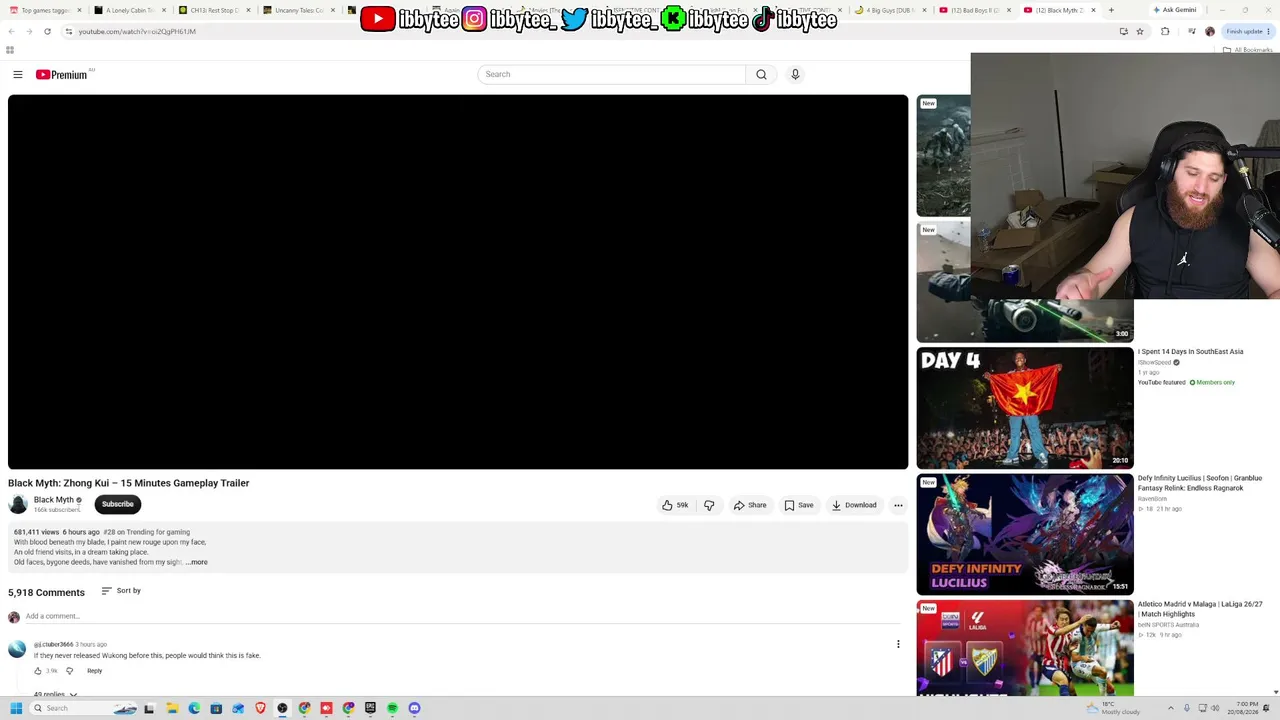The width and height of the screenshot is (1280, 720).
Task: Expand the 49 replies thread
Action: tap(55, 694)
